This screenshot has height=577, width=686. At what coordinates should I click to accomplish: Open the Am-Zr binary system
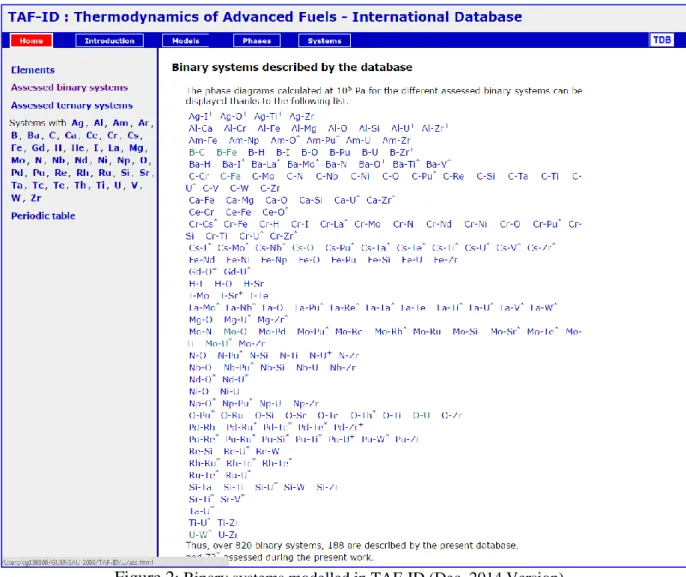(x=396, y=140)
